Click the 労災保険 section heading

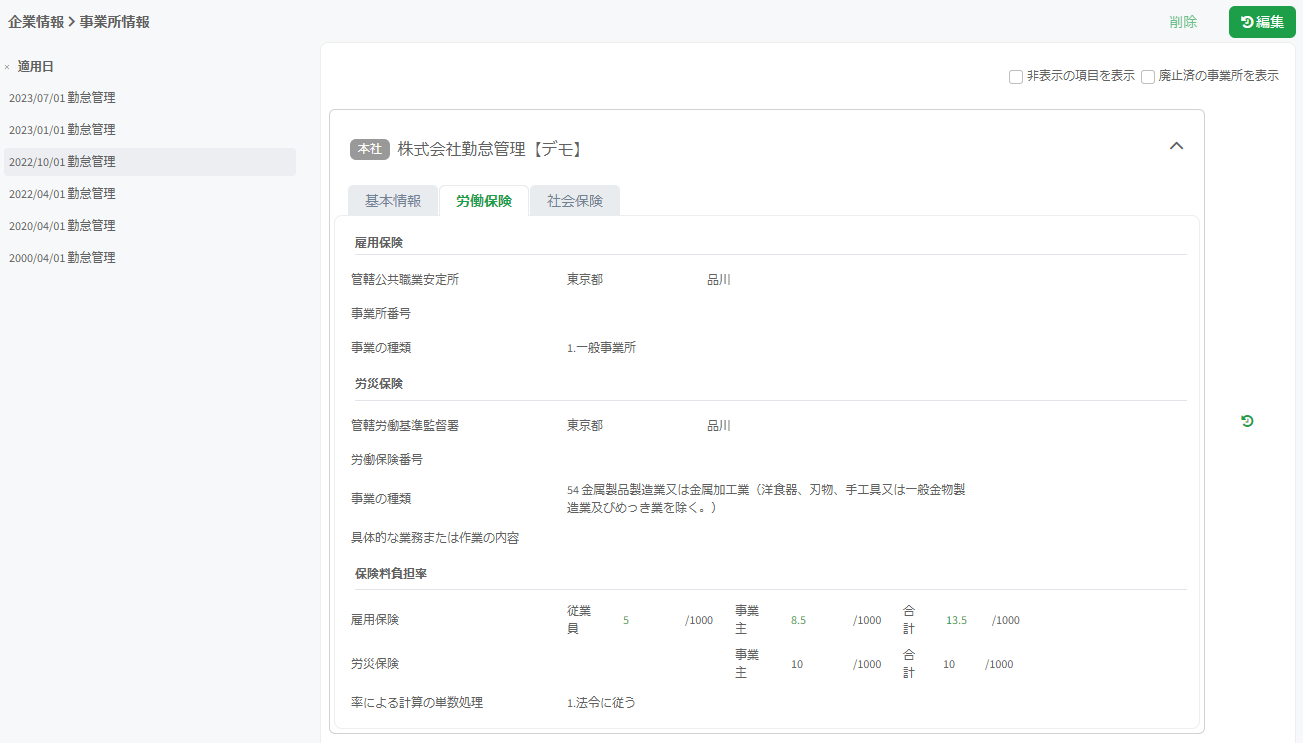(379, 384)
